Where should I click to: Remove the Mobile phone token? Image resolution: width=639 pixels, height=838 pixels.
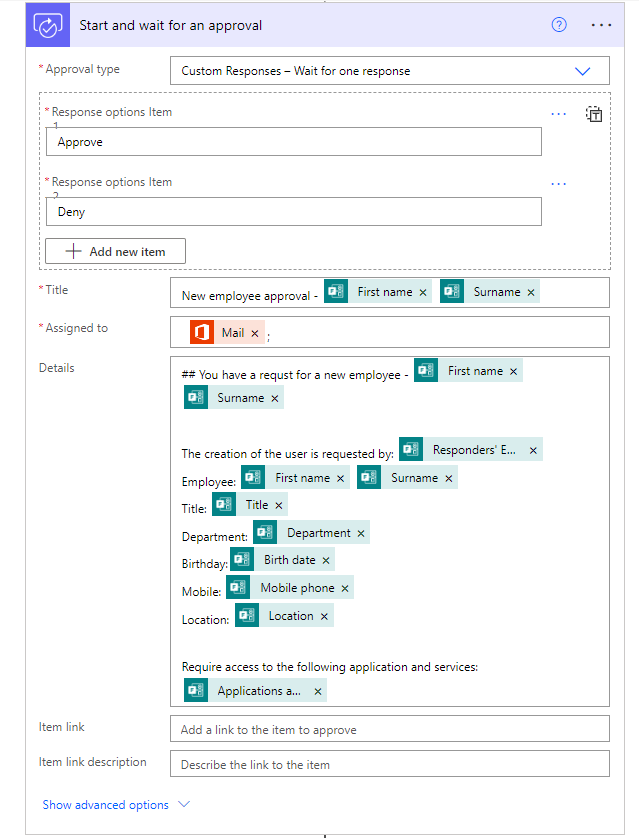[345, 588]
